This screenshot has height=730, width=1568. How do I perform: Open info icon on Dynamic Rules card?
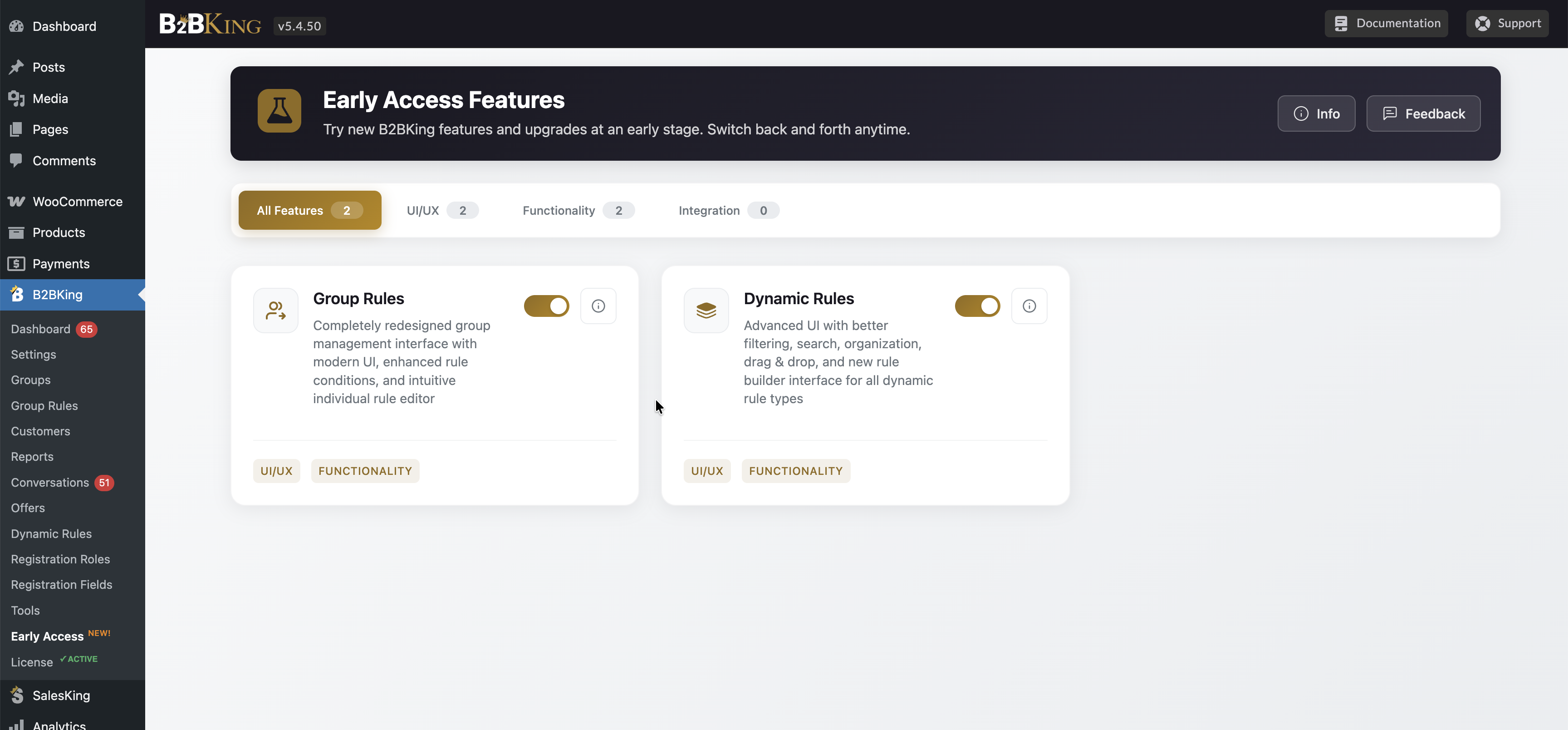(1029, 306)
